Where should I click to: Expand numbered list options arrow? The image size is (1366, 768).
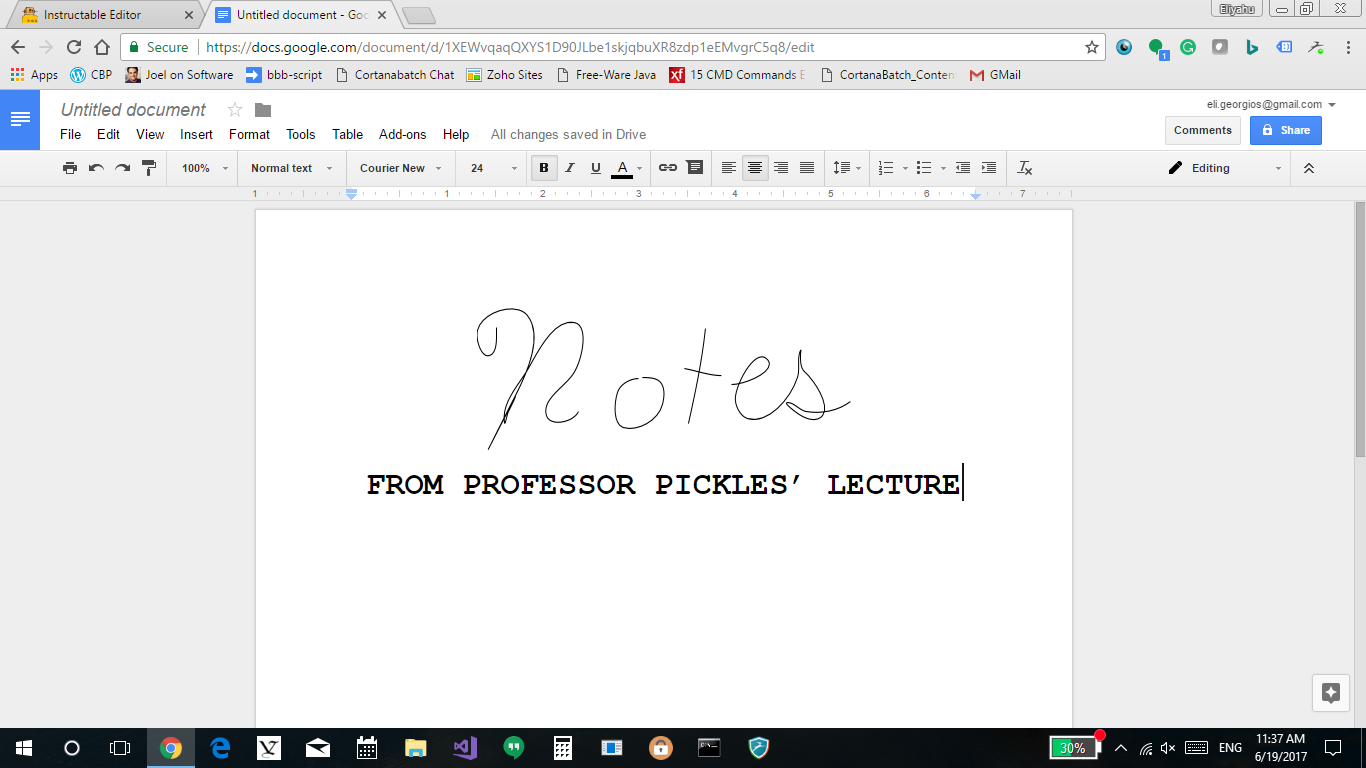pyautogui.click(x=904, y=168)
